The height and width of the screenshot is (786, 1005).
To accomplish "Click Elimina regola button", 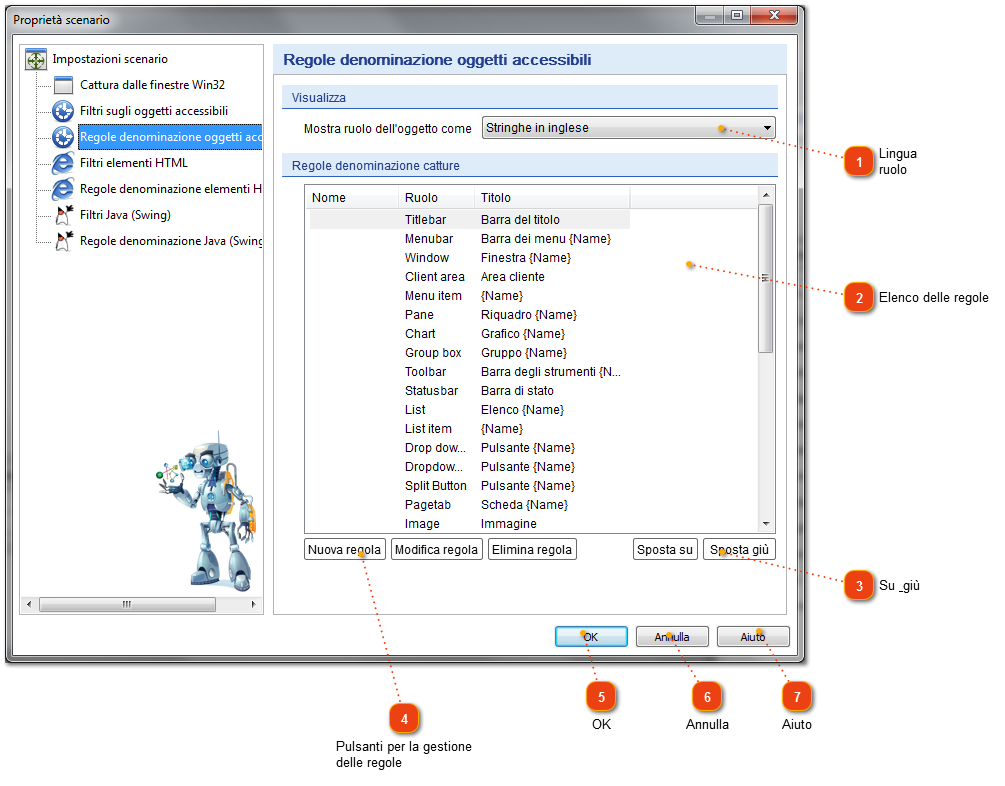I will tap(532, 549).
